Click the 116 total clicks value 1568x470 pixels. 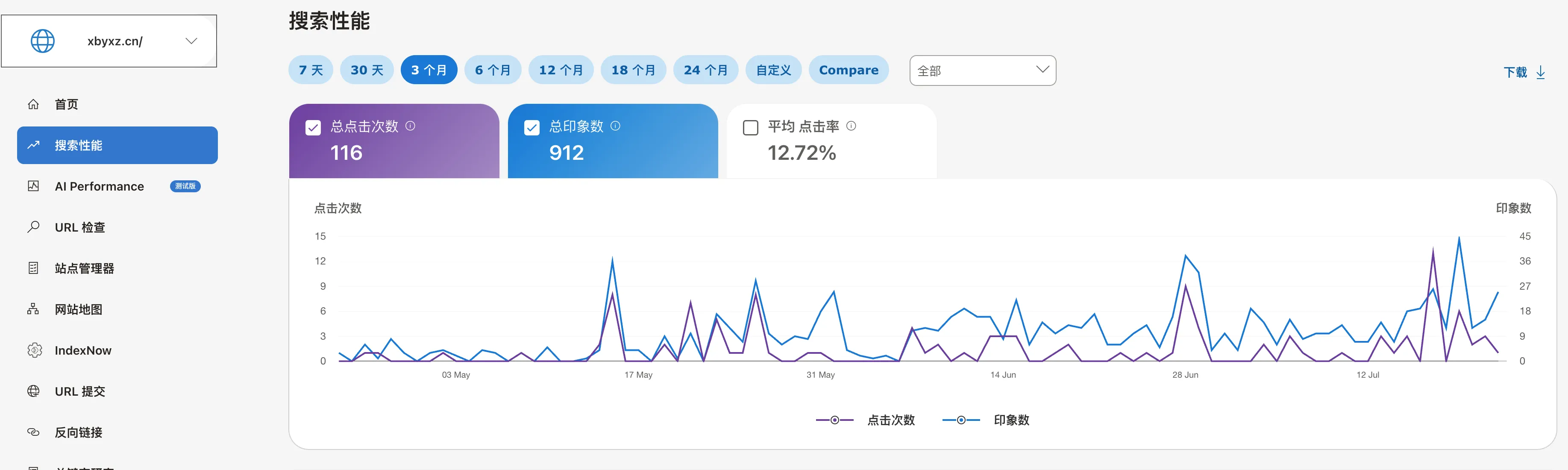click(346, 153)
